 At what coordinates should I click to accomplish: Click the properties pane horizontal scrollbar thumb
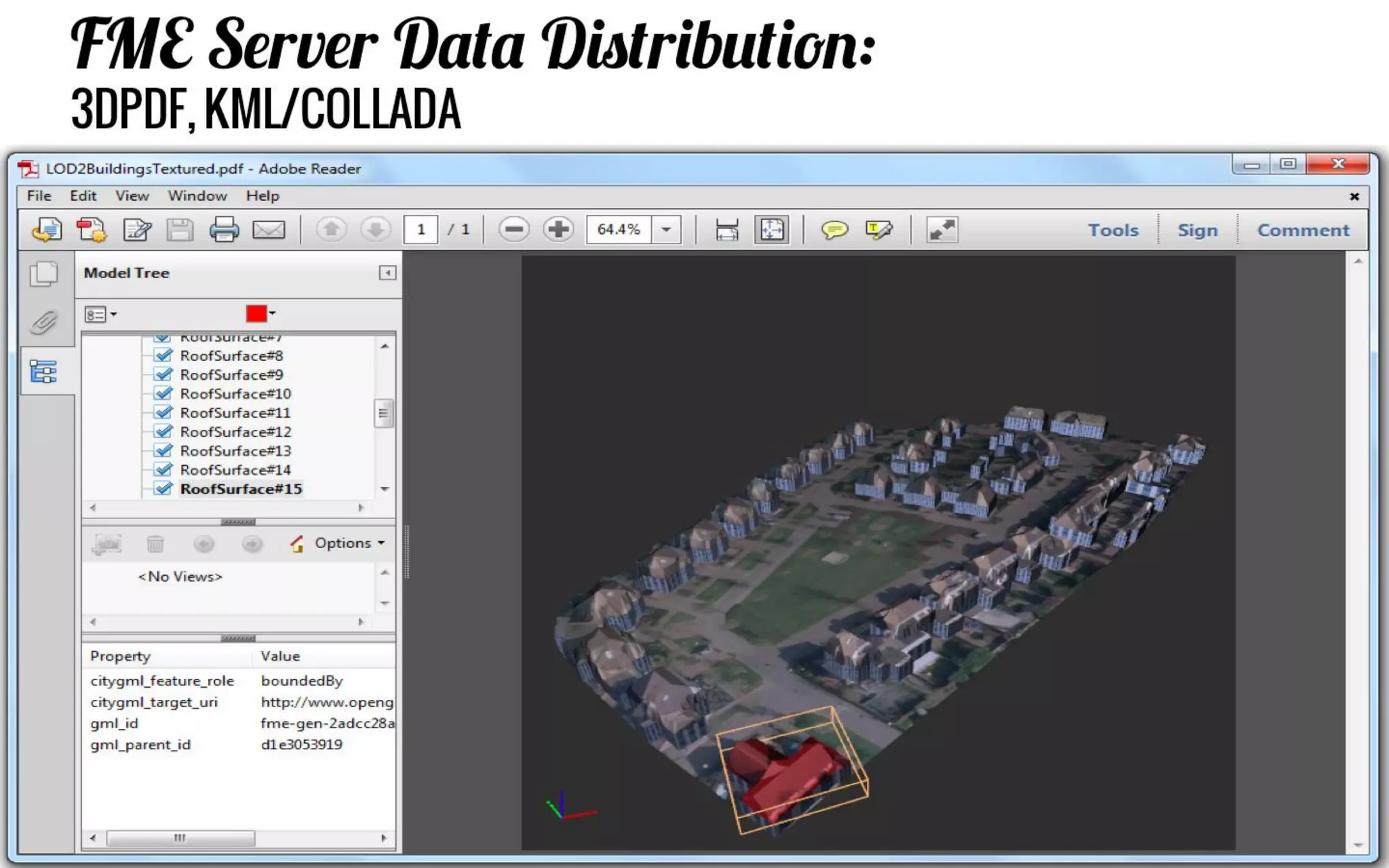pyautogui.click(x=180, y=838)
